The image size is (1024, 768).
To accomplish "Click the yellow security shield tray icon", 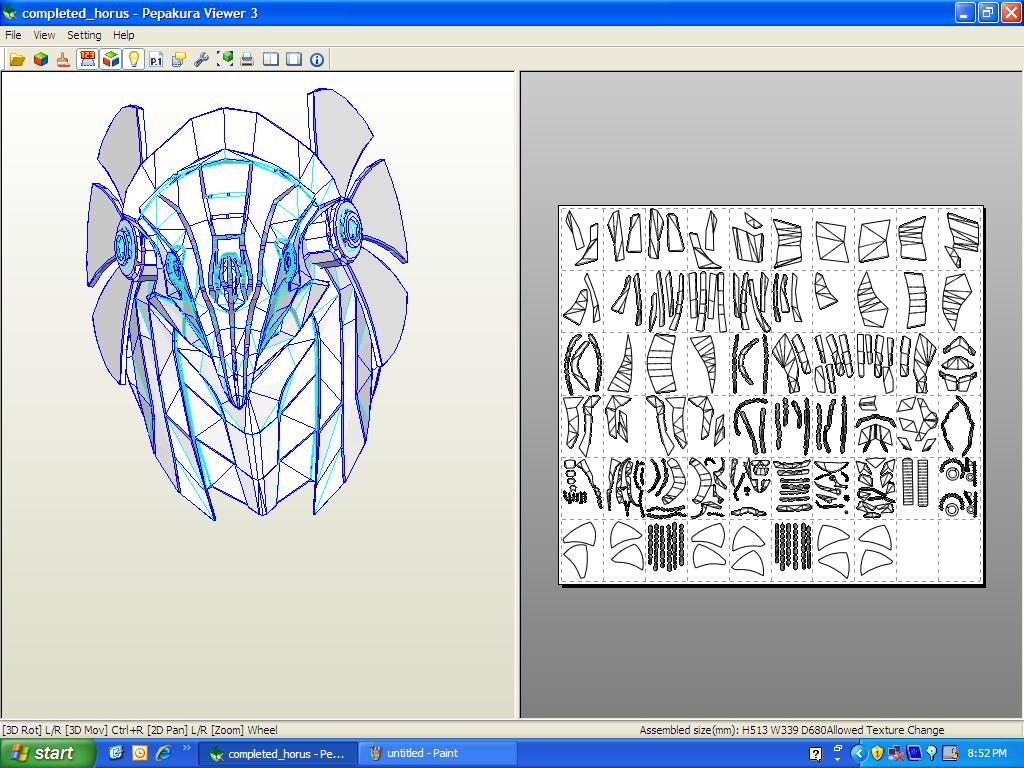I will tap(877, 754).
